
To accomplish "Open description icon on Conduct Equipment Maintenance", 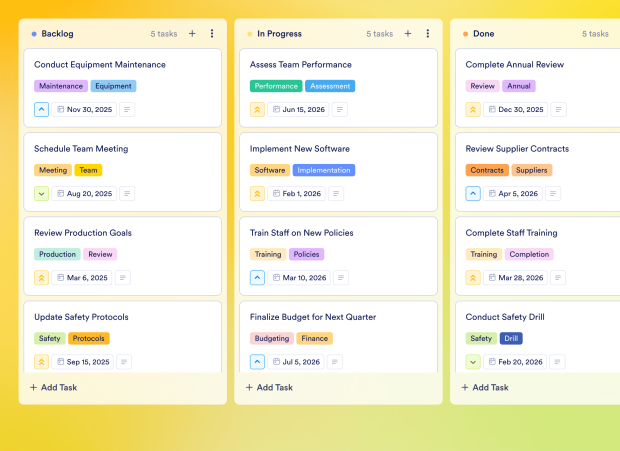I will click(127, 109).
